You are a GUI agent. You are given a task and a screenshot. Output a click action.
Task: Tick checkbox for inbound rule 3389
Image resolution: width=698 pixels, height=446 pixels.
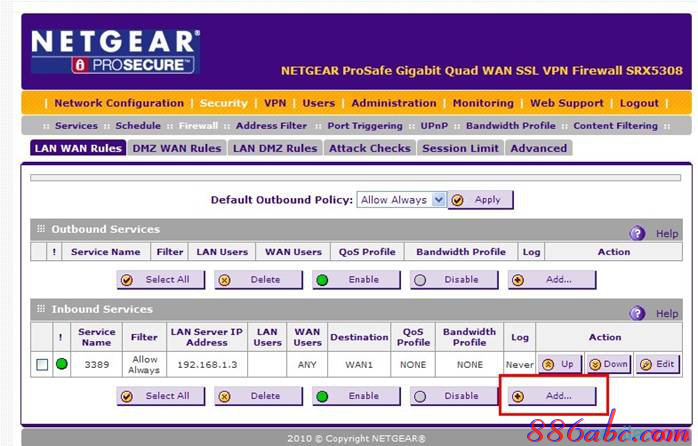point(42,365)
